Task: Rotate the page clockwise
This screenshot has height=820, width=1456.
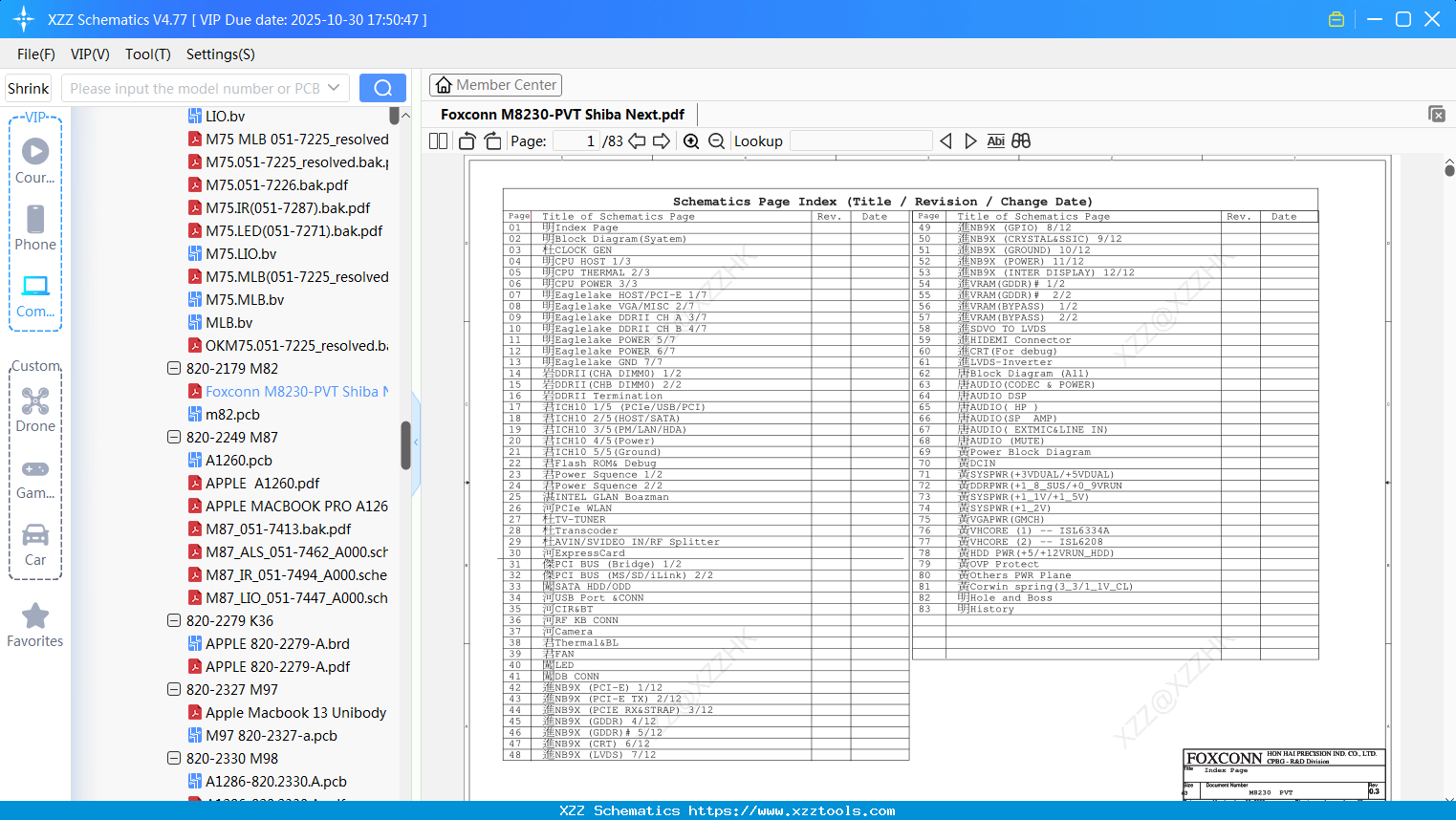Action: (491, 140)
